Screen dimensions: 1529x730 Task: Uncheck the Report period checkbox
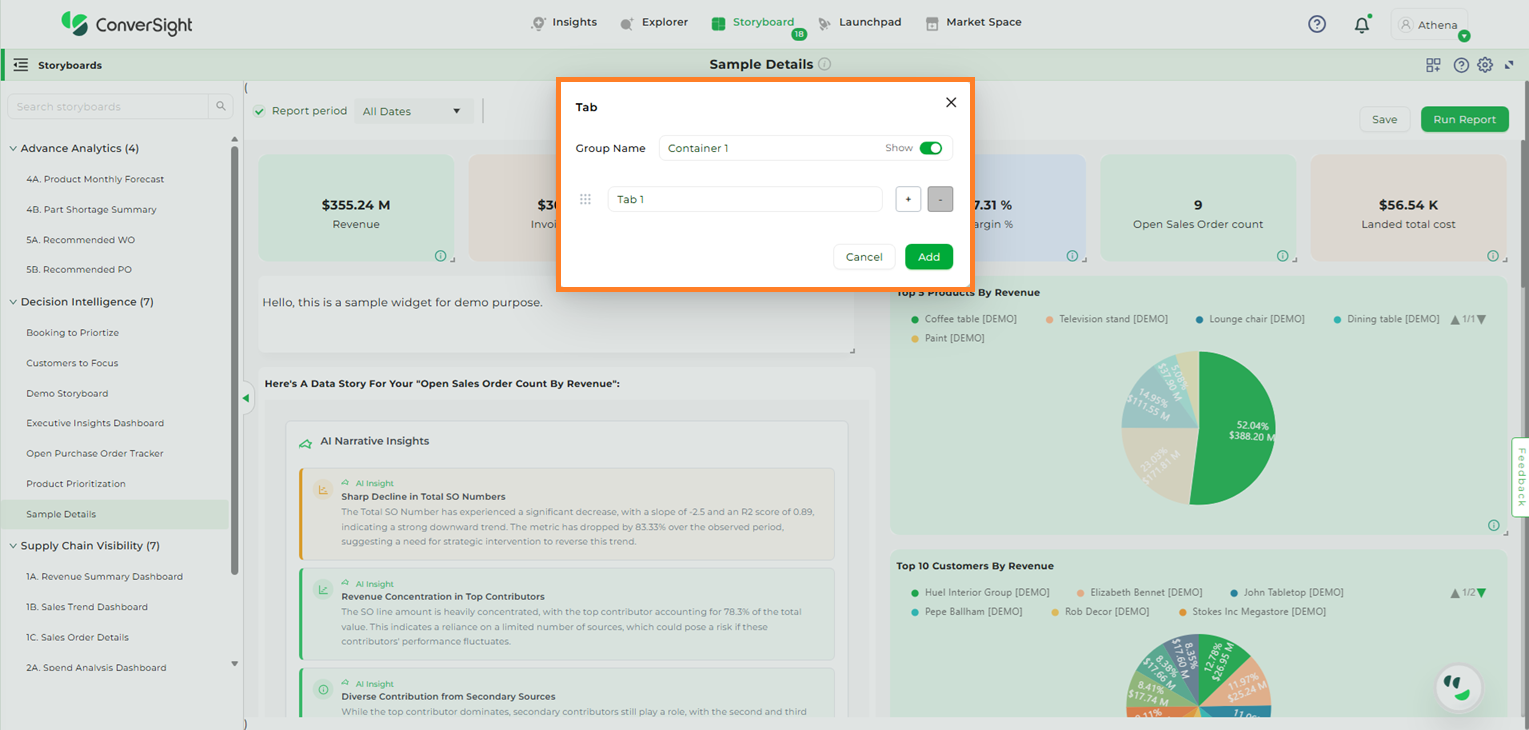point(259,111)
